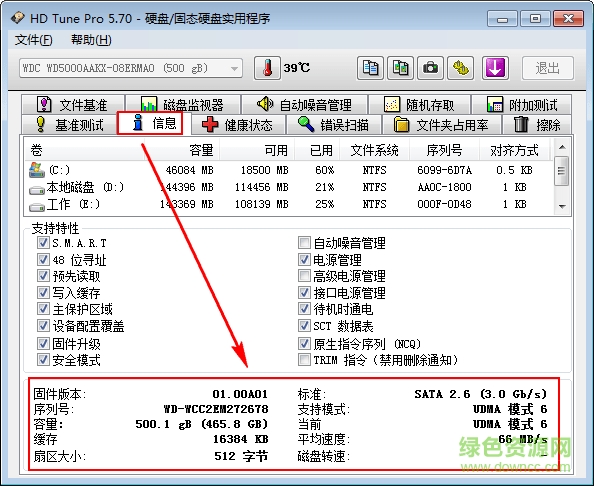Open the 文件(F) menu
594x486 pixels.
[x=33, y=40]
